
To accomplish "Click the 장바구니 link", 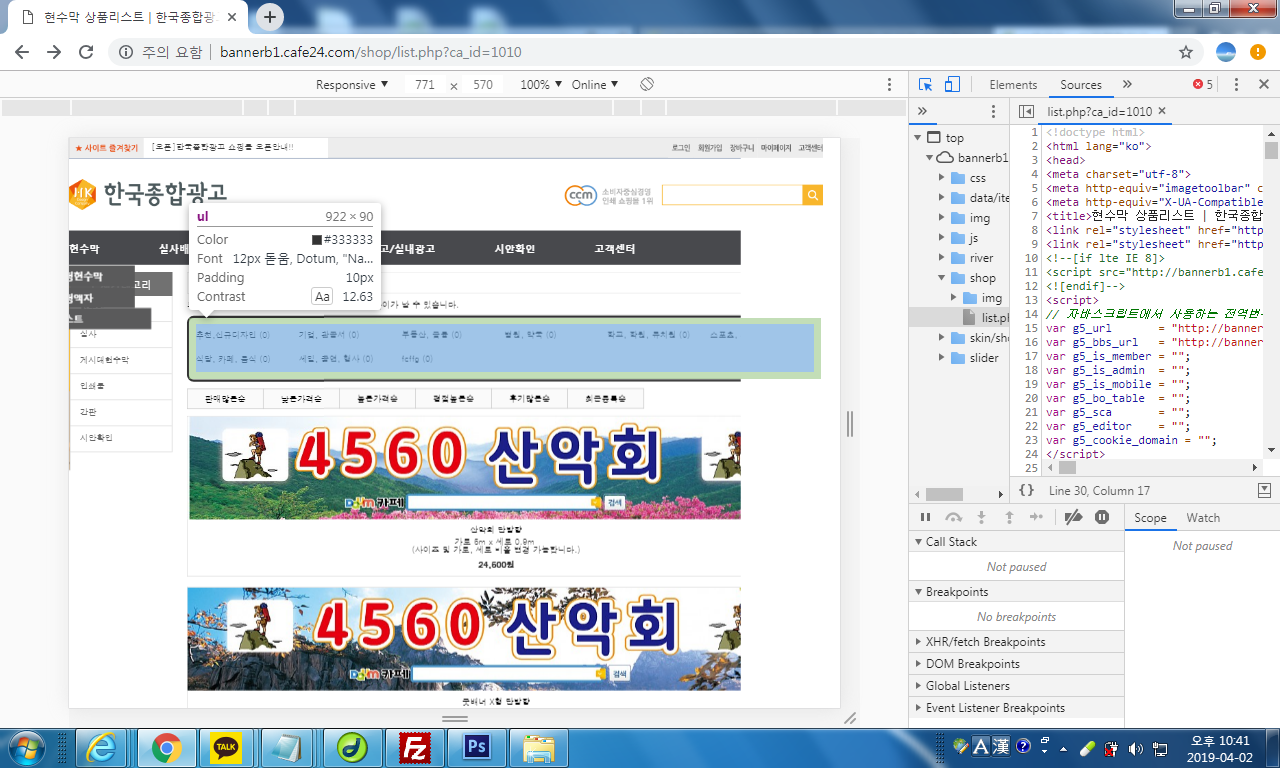I will pyautogui.click(x=740, y=148).
